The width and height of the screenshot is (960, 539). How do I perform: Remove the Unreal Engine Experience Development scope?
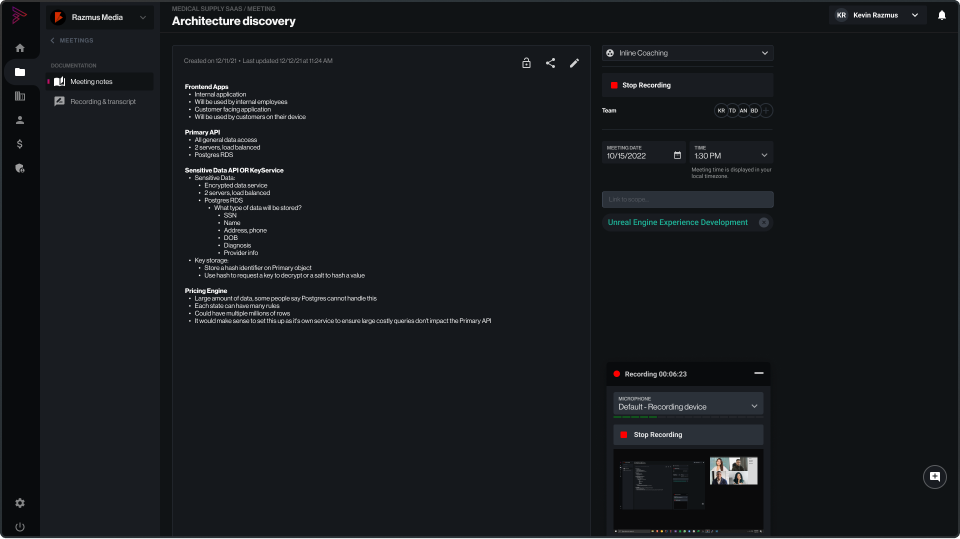pos(763,222)
